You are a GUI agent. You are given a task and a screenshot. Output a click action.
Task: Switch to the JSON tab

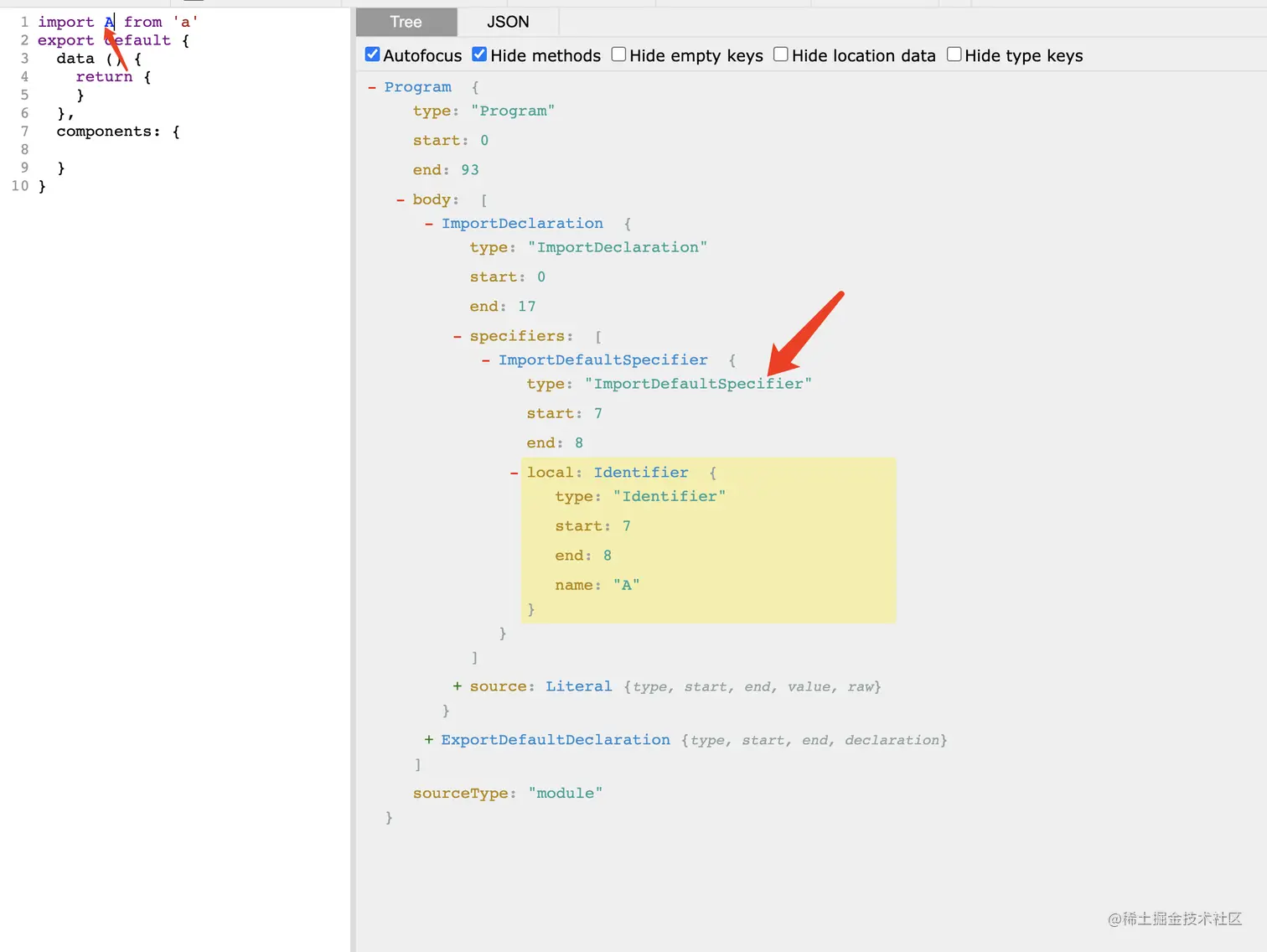point(508,22)
